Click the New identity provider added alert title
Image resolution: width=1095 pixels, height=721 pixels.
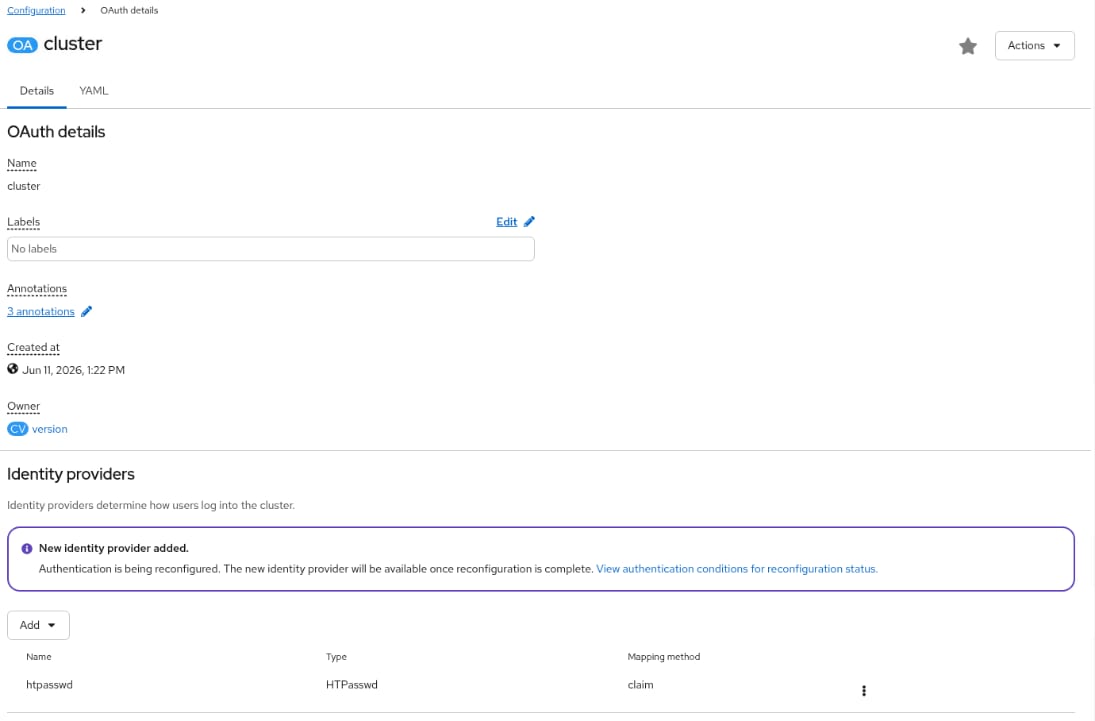[x=114, y=548]
